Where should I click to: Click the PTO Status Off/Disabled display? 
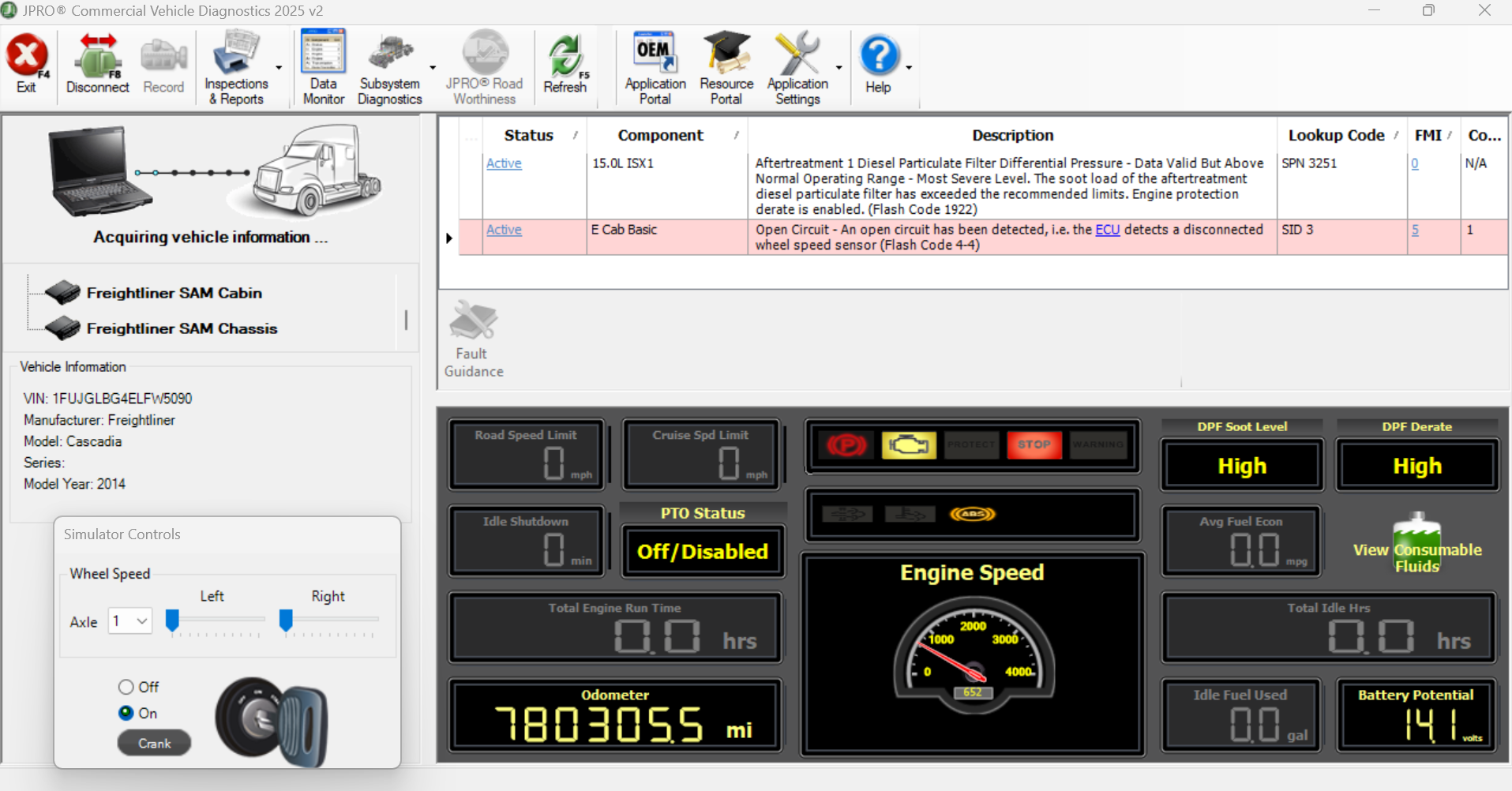click(x=703, y=551)
